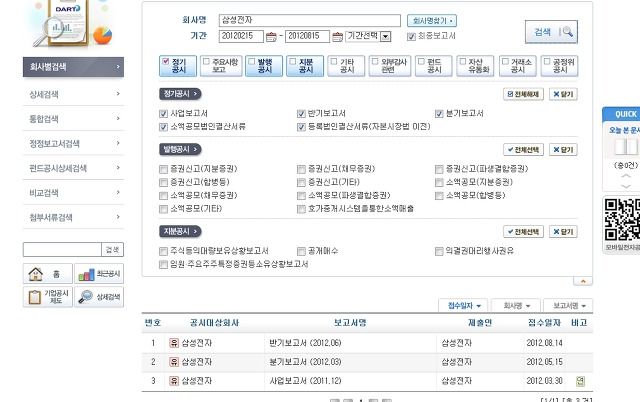Open the 분기보고서 (2012.03) report link
Screen dimensions: 640x402
[305, 362]
